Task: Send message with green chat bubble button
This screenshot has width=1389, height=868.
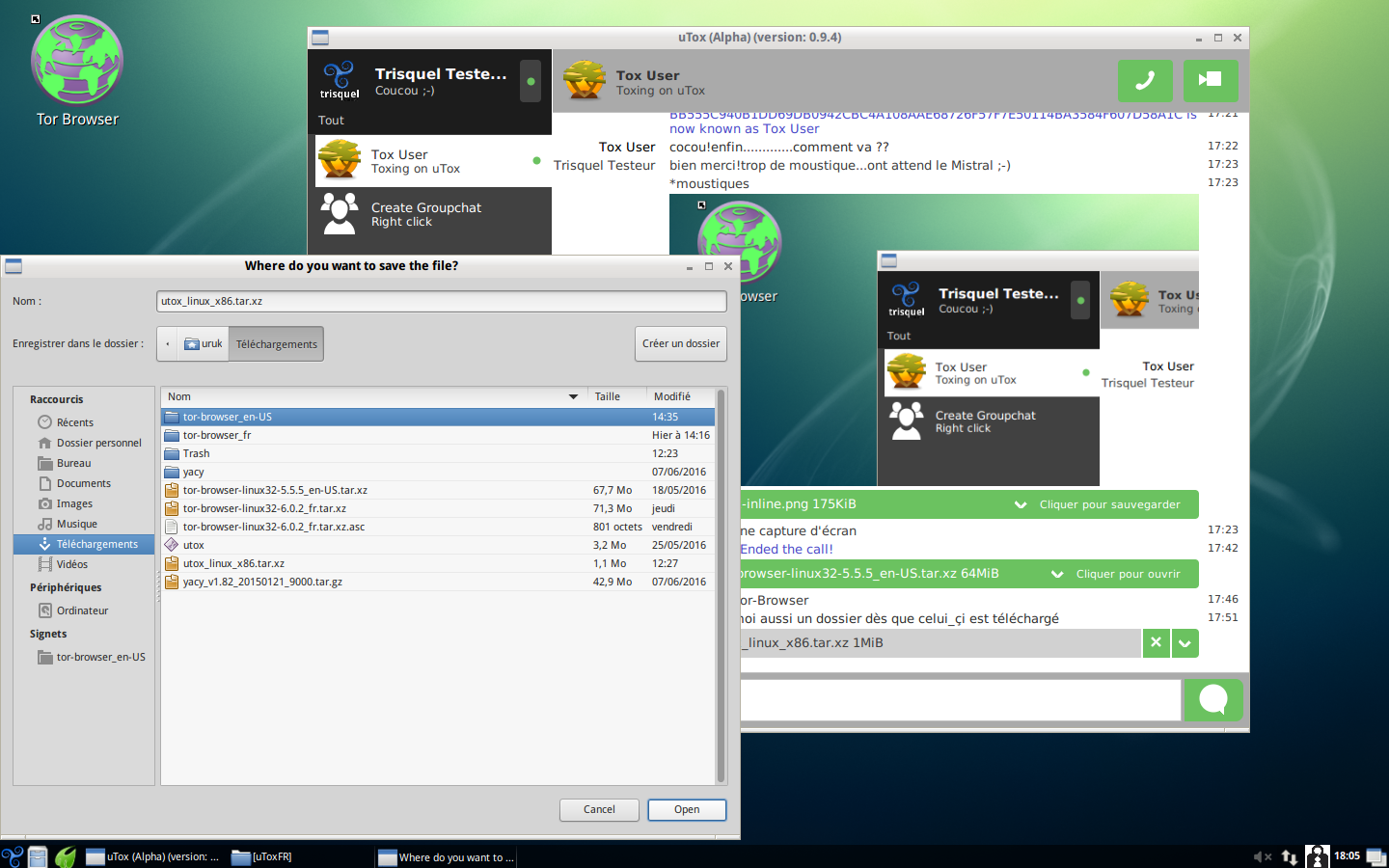Action: tap(1213, 700)
